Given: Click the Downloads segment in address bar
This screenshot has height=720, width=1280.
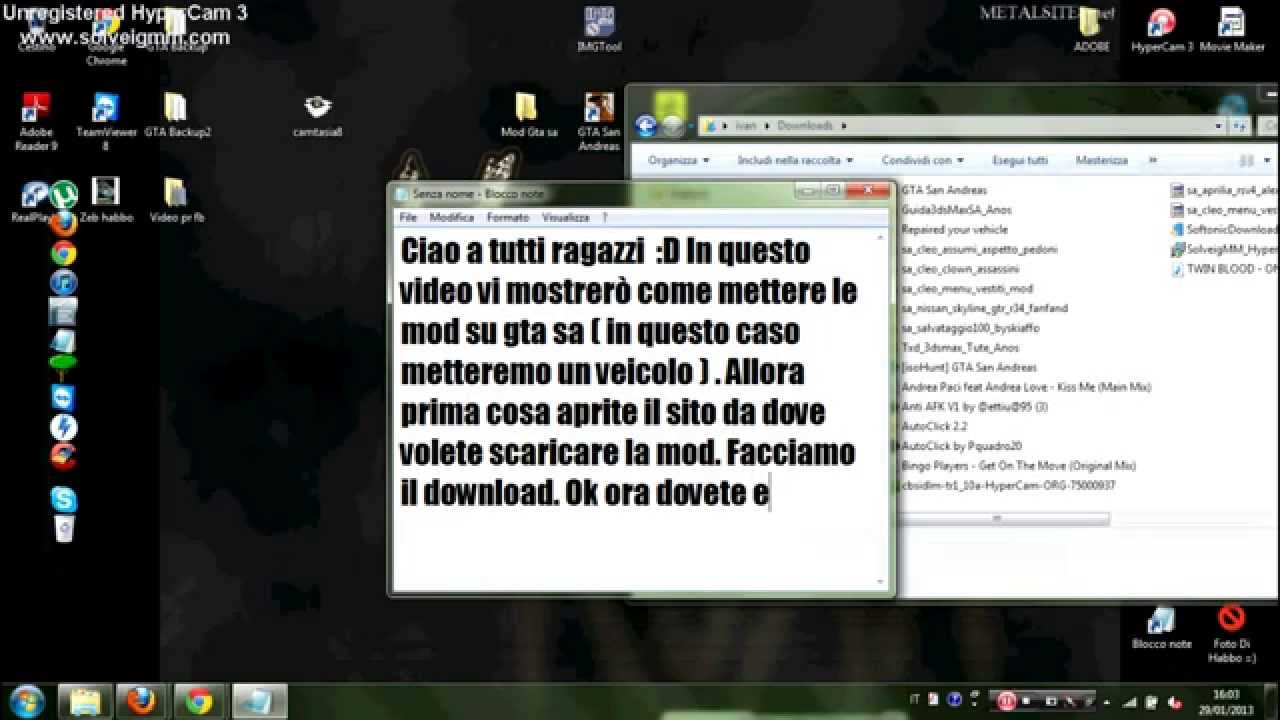Looking at the screenshot, I should (805, 126).
